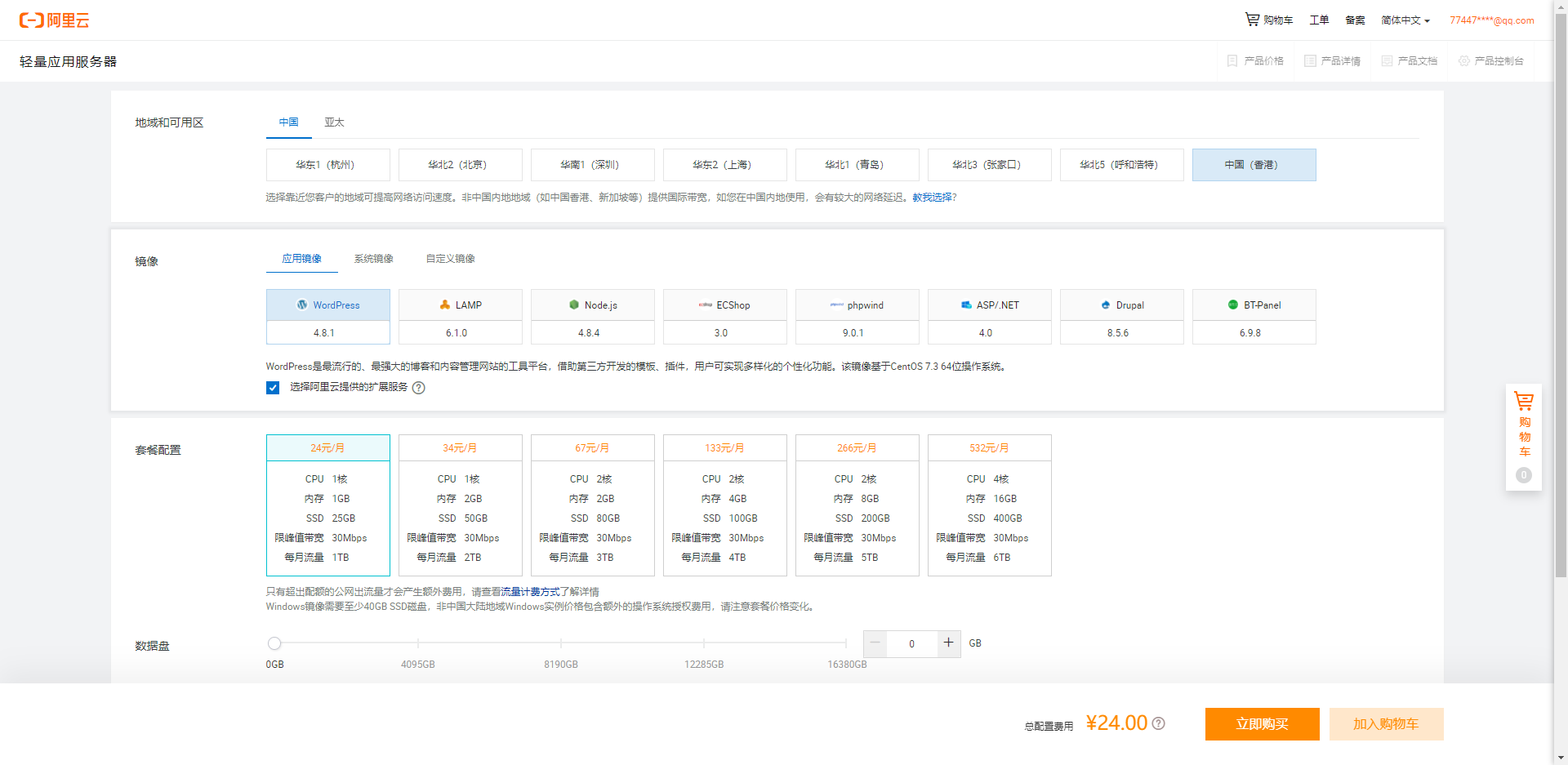
Task: Select the ECShop image
Action: pyautogui.click(x=725, y=305)
